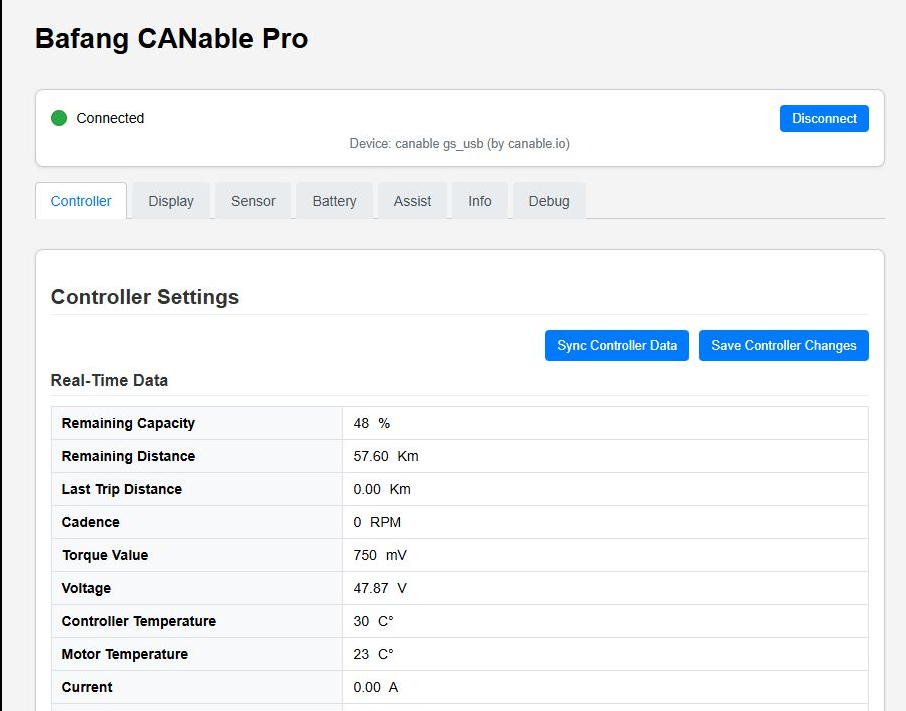The height and width of the screenshot is (711, 906).
Task: Click the Connected status text
Action: click(110, 118)
